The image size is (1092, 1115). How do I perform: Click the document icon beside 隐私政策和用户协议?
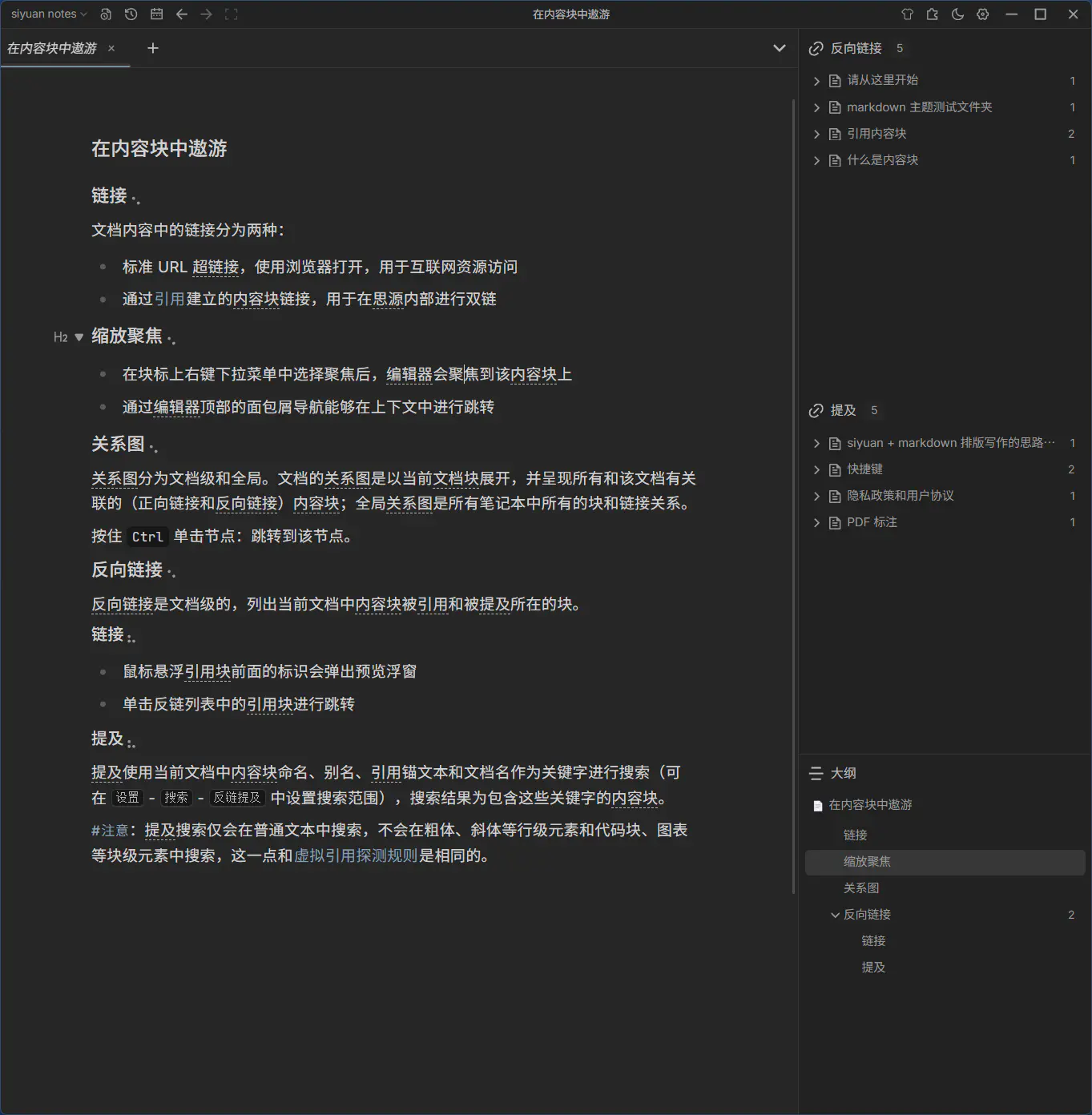[835, 496]
